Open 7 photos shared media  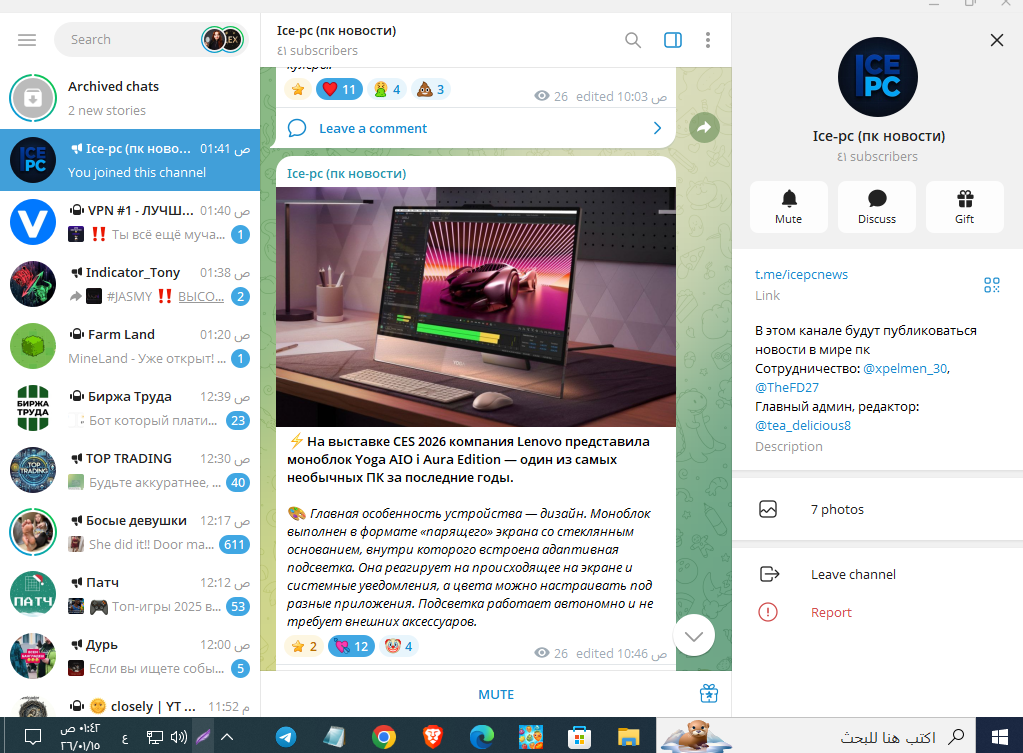(878, 509)
